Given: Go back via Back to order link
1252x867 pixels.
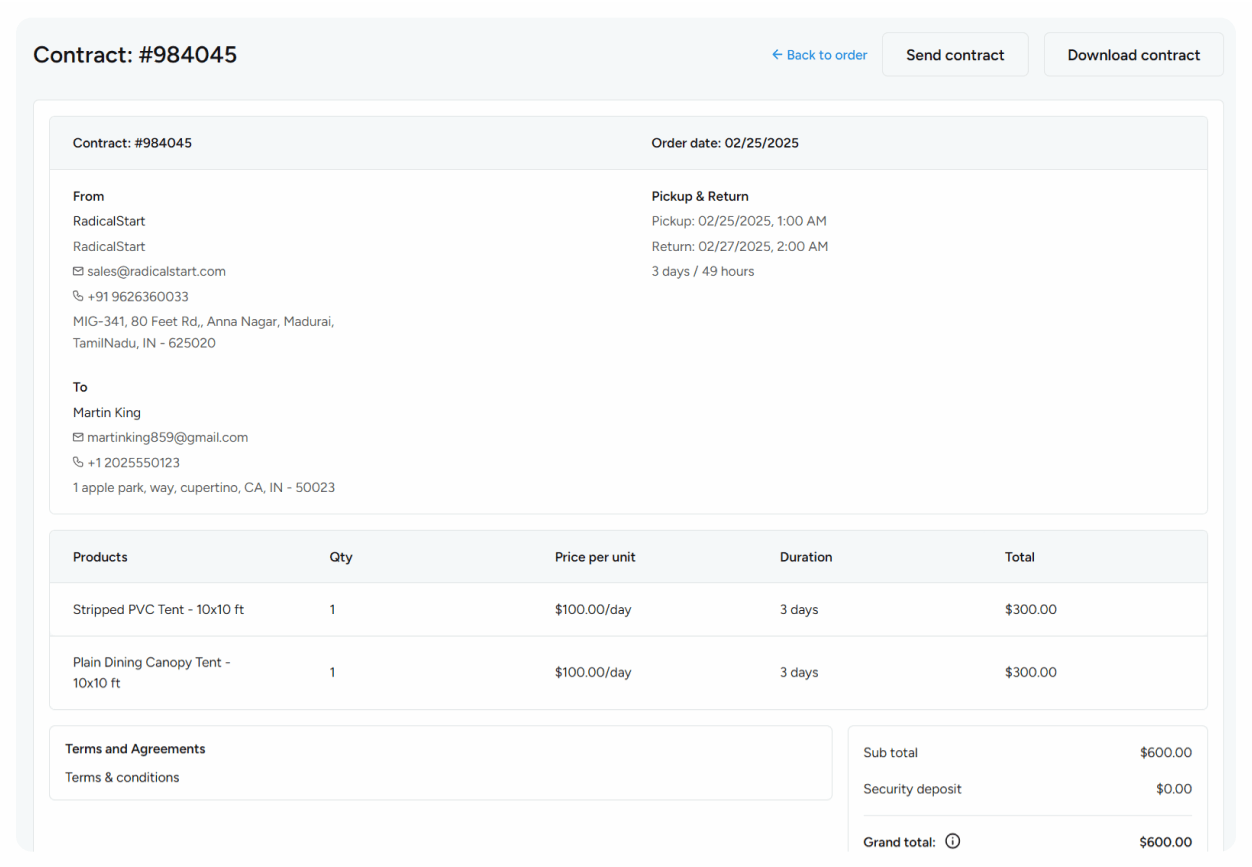Looking at the screenshot, I should click(x=826, y=55).
